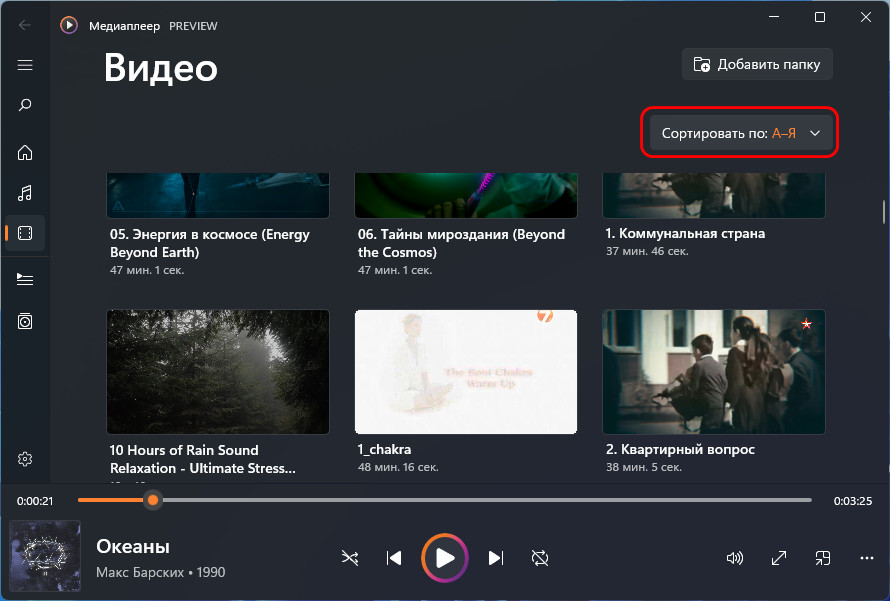Toggle shuffle playback
Image resolution: width=890 pixels, height=601 pixels.
[x=350, y=558]
